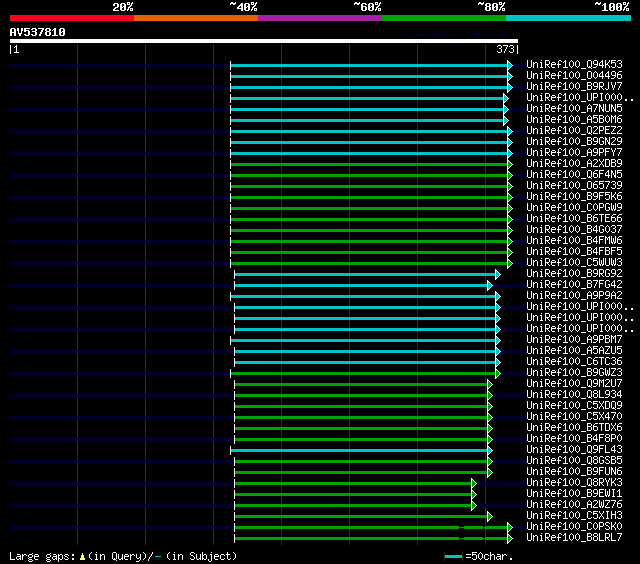
Task: Click the arrowhead on the UniRef100_B8LRL7 alignment
Action: [509, 538]
